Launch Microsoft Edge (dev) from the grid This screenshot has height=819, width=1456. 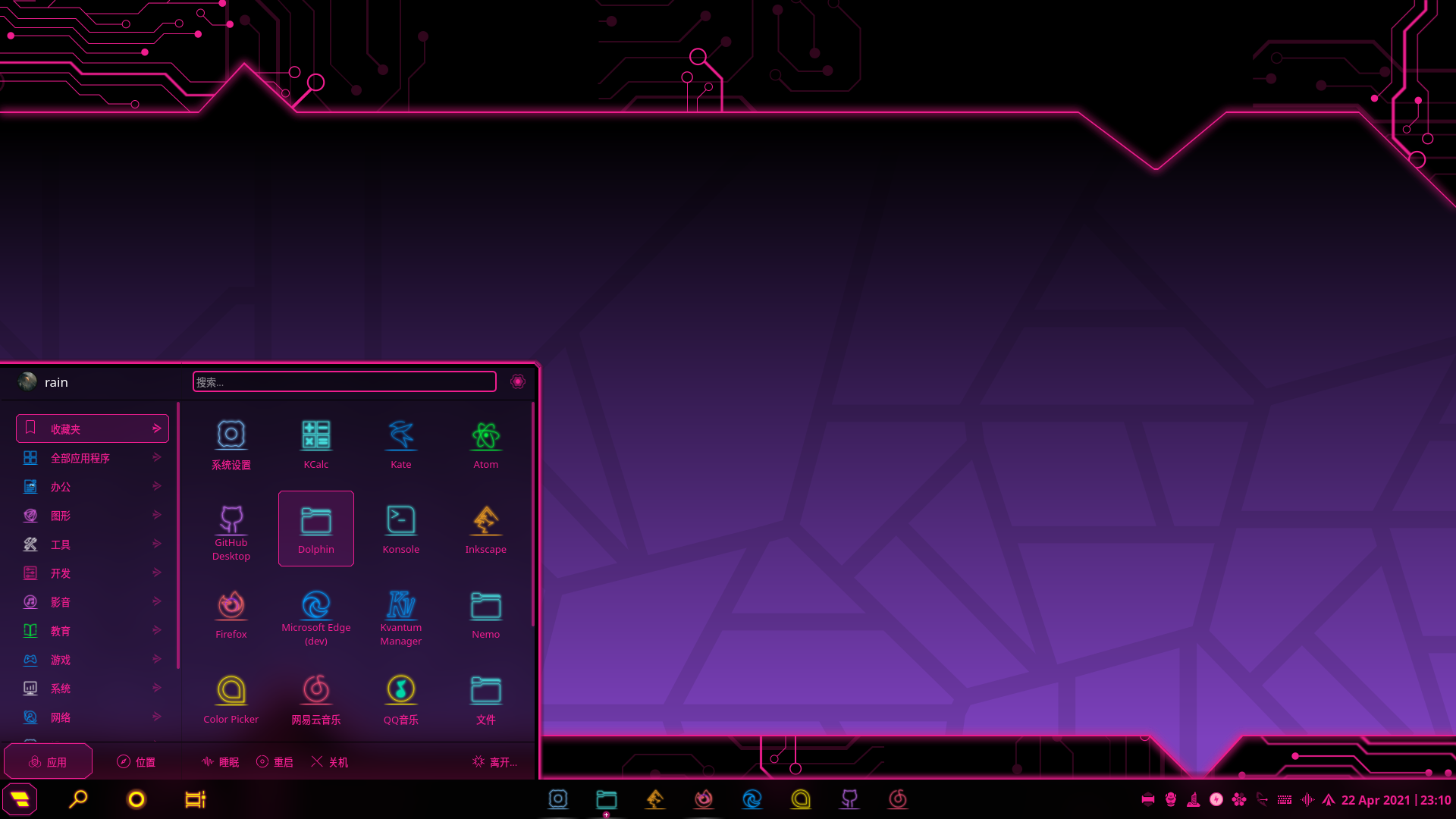316,613
